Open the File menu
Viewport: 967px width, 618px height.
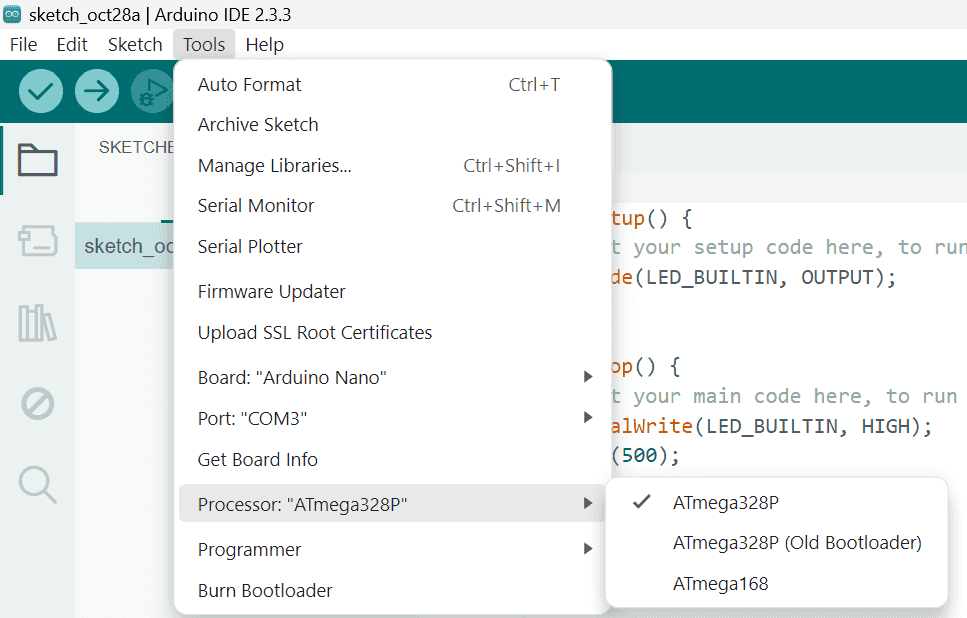pos(23,44)
